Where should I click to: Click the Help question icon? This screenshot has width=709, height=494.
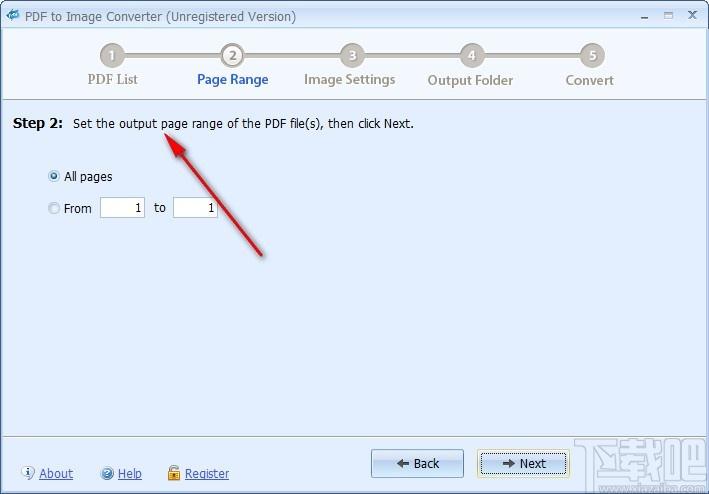[107, 473]
